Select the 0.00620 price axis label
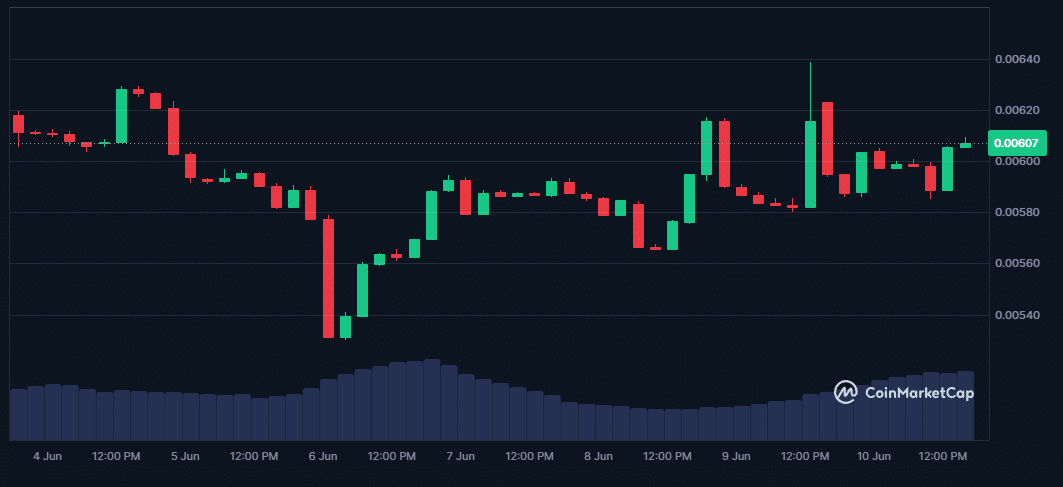 1015,110
